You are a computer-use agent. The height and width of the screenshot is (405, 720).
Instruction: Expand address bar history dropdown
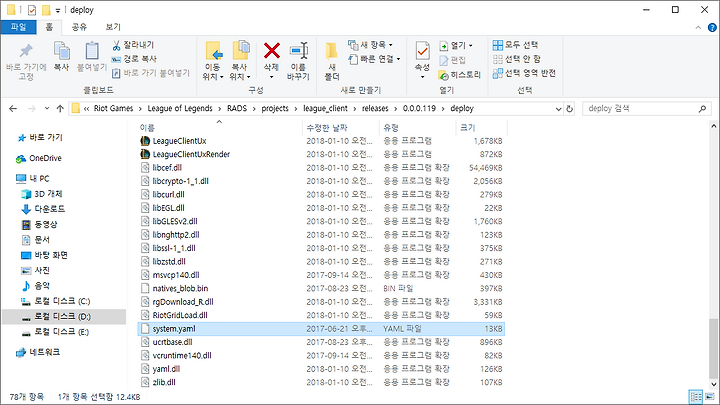558,109
